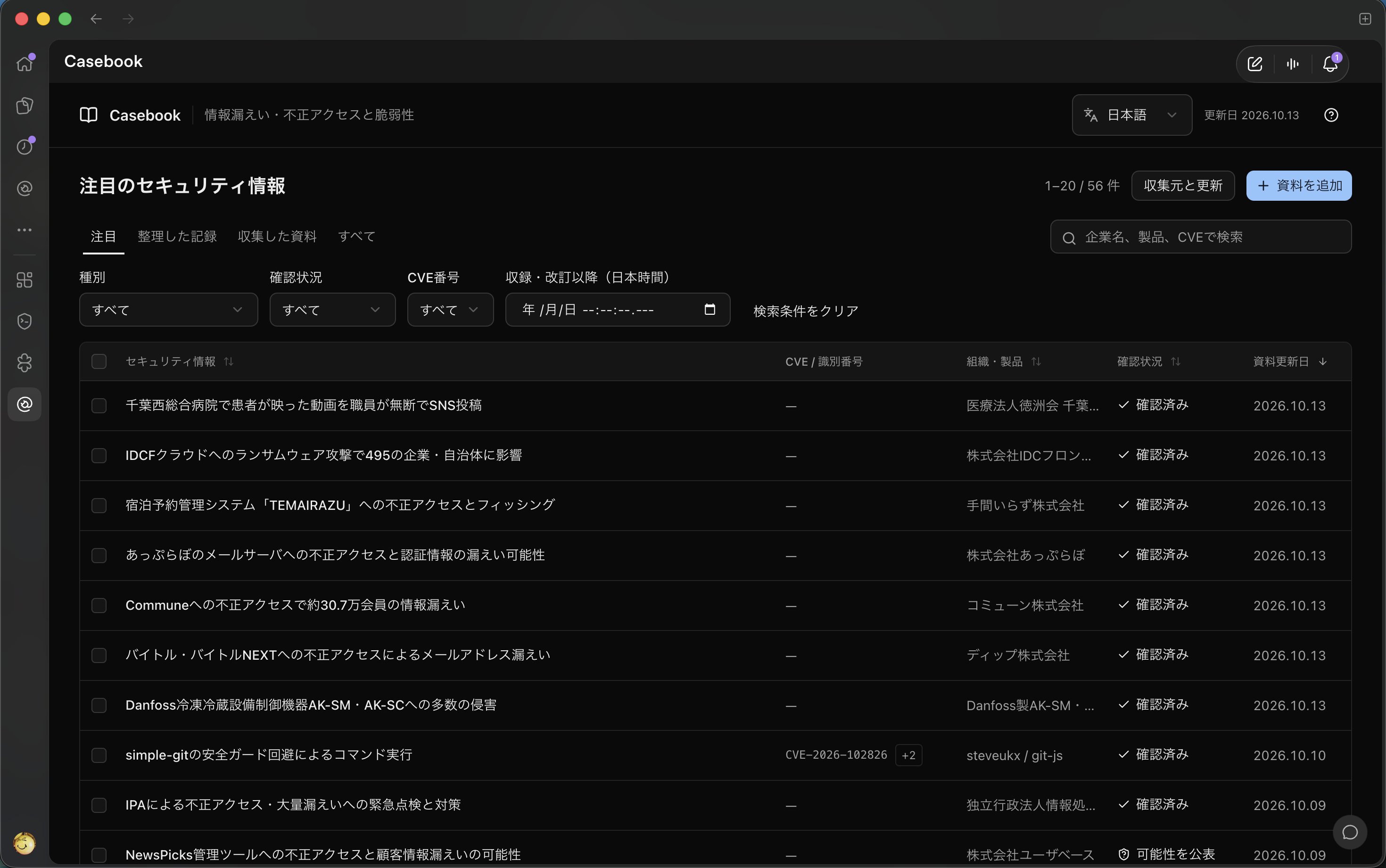Click the 収集元と更新 button
The height and width of the screenshot is (868, 1386).
pyautogui.click(x=1183, y=185)
